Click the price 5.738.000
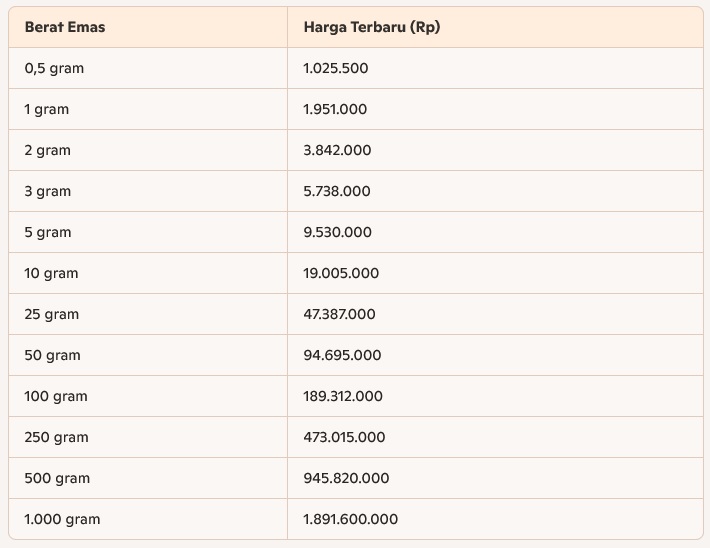The height and width of the screenshot is (548, 710). (x=337, y=191)
